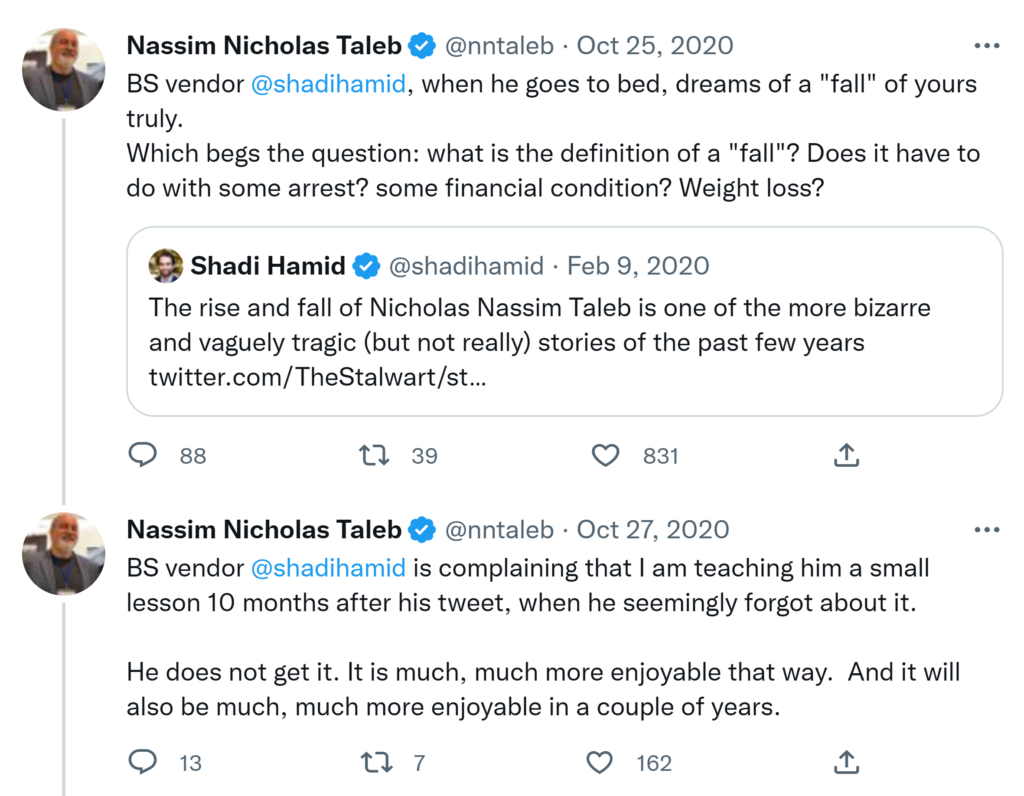
Task: Retweet the Oct 25 tweet
Action: (x=374, y=456)
